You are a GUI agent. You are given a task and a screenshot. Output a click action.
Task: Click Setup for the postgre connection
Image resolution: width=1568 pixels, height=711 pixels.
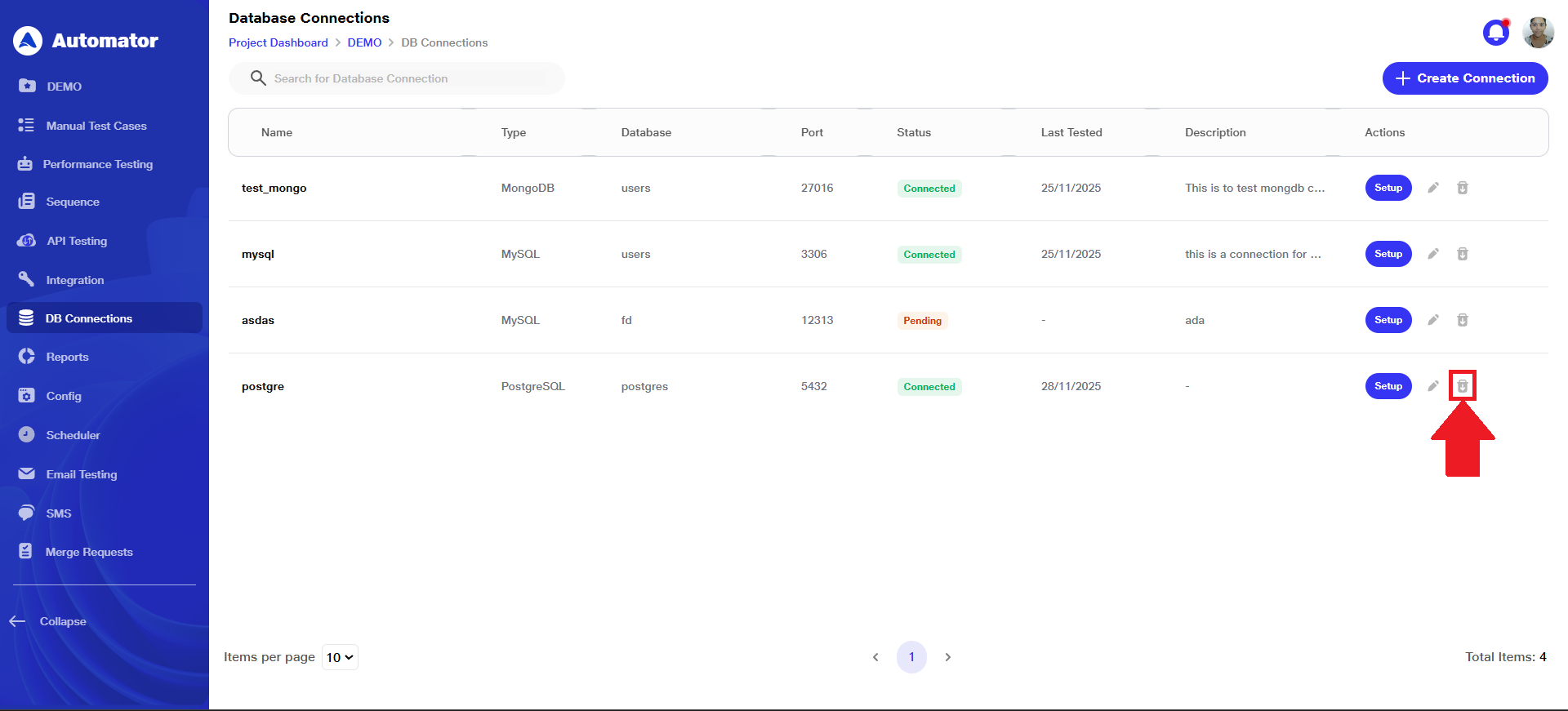(1388, 386)
